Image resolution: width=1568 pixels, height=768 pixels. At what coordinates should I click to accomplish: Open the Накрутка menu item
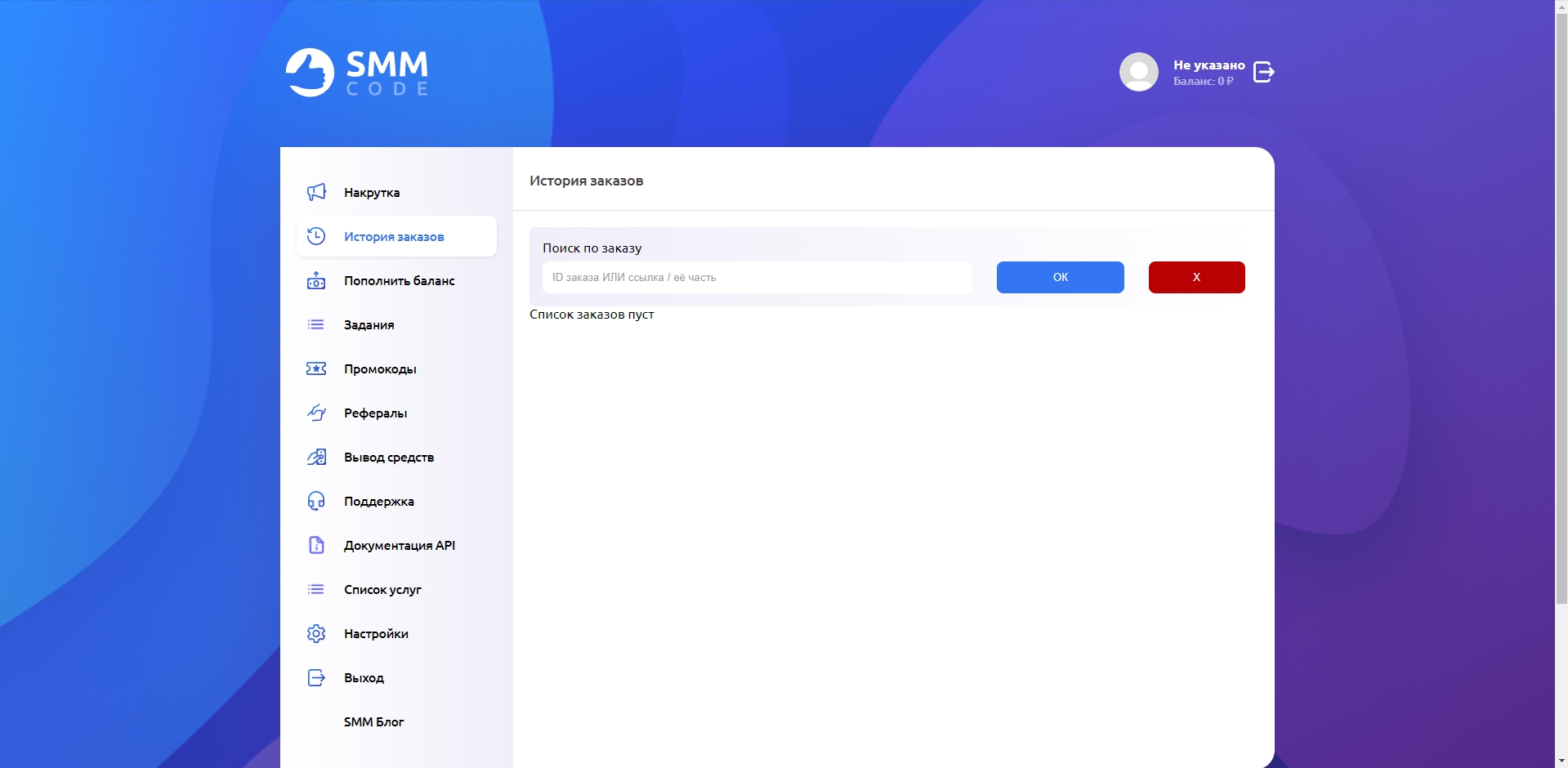pos(396,192)
